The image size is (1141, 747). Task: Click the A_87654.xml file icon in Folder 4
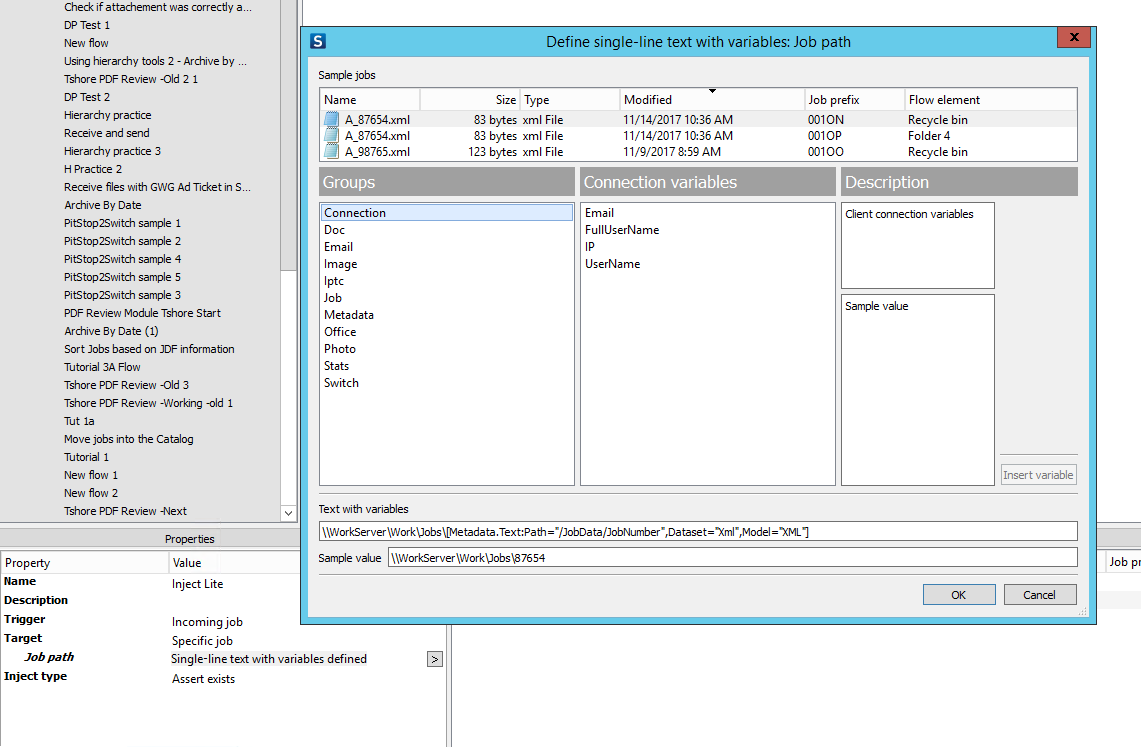pos(332,136)
